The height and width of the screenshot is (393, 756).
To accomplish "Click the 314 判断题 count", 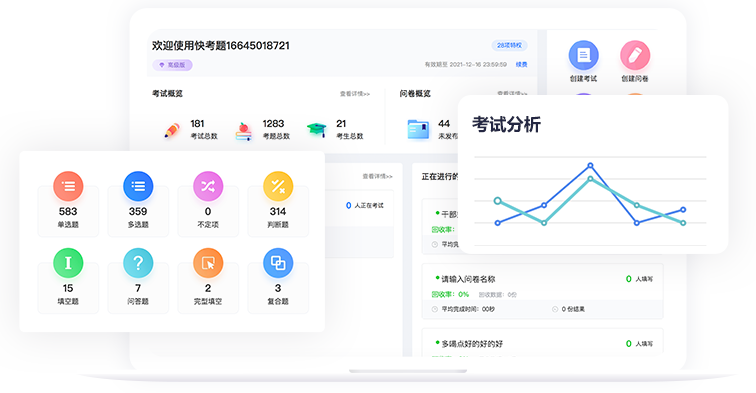I will coord(278,211).
